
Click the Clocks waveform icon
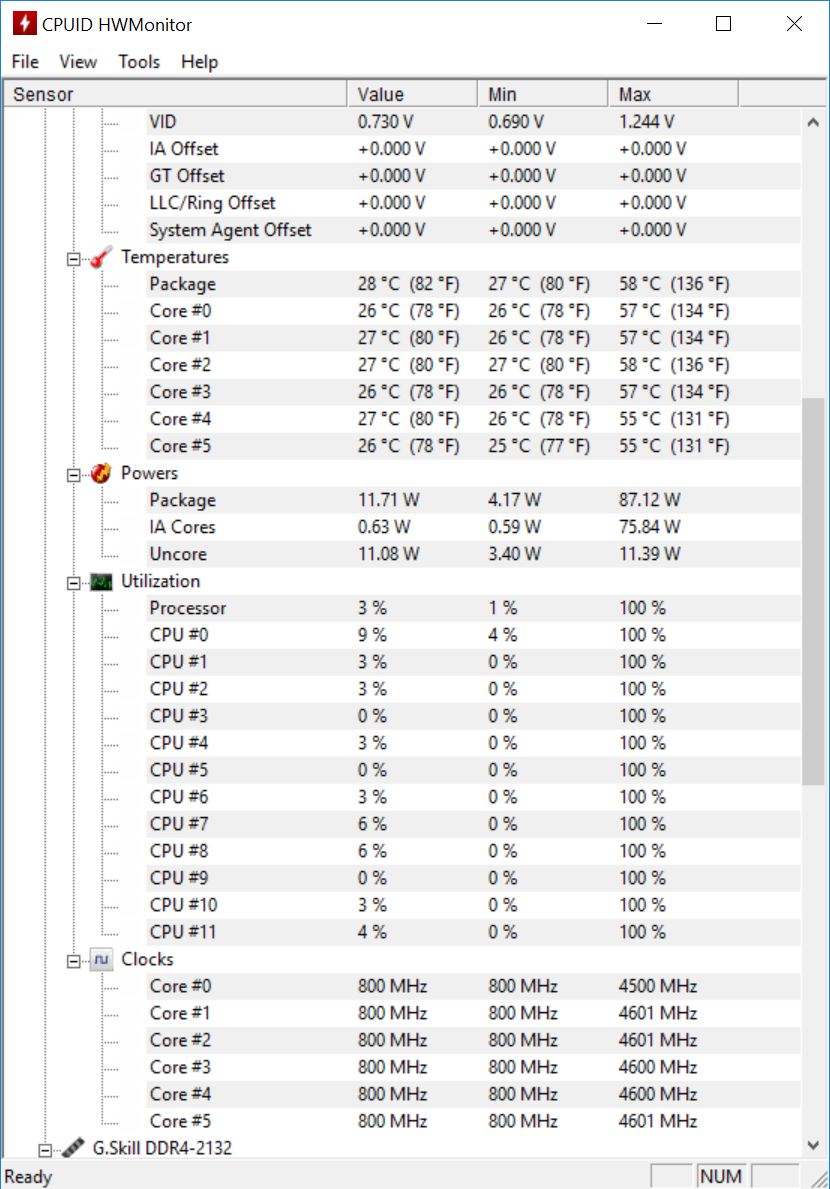[x=102, y=960]
